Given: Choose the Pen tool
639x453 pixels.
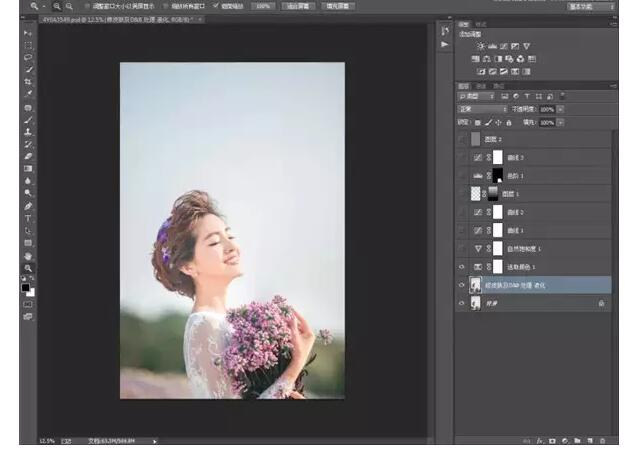Looking at the screenshot, I should [28, 205].
